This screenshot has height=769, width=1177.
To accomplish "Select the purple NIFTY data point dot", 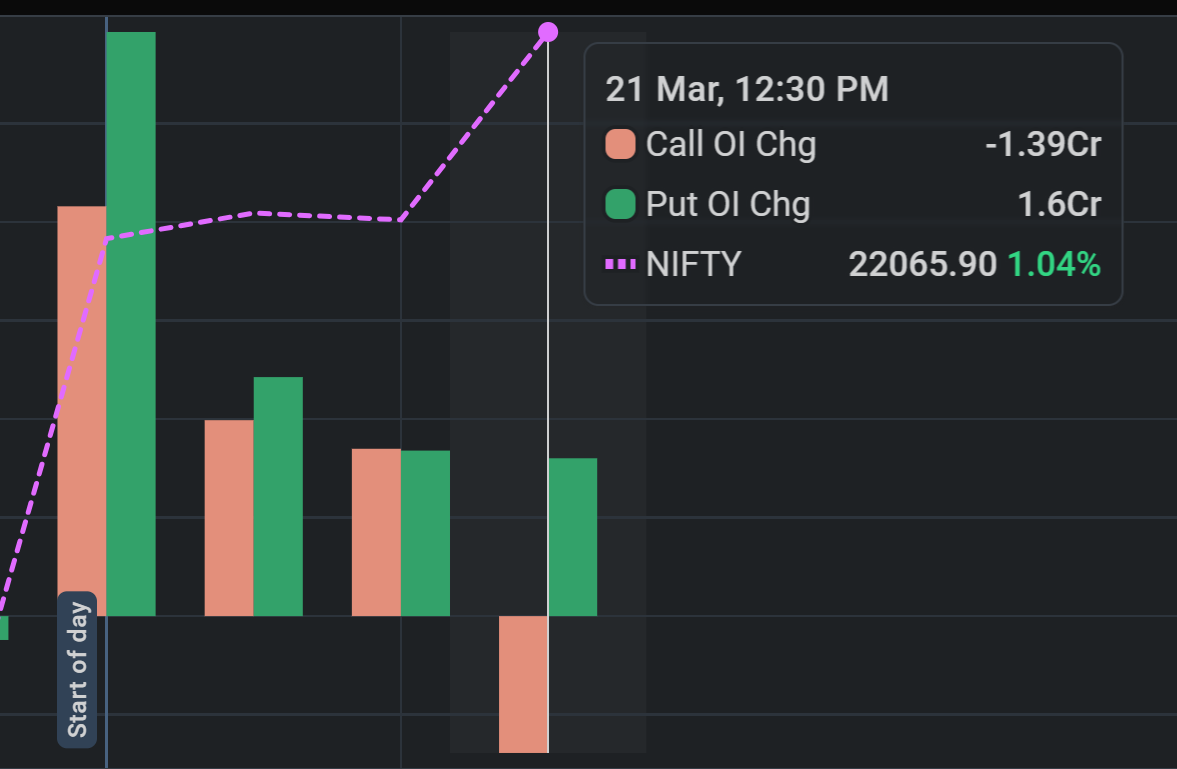I will [548, 32].
